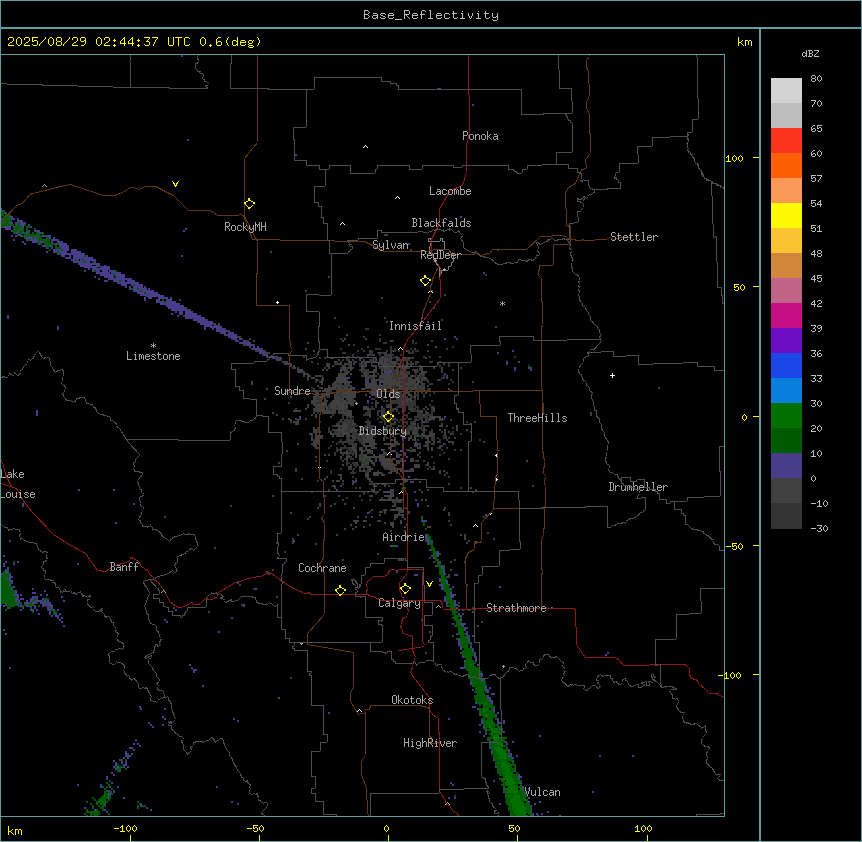Click the yellow diamond marker above the Calgary label
Viewport: 862px width, 842px height.
coord(405,589)
